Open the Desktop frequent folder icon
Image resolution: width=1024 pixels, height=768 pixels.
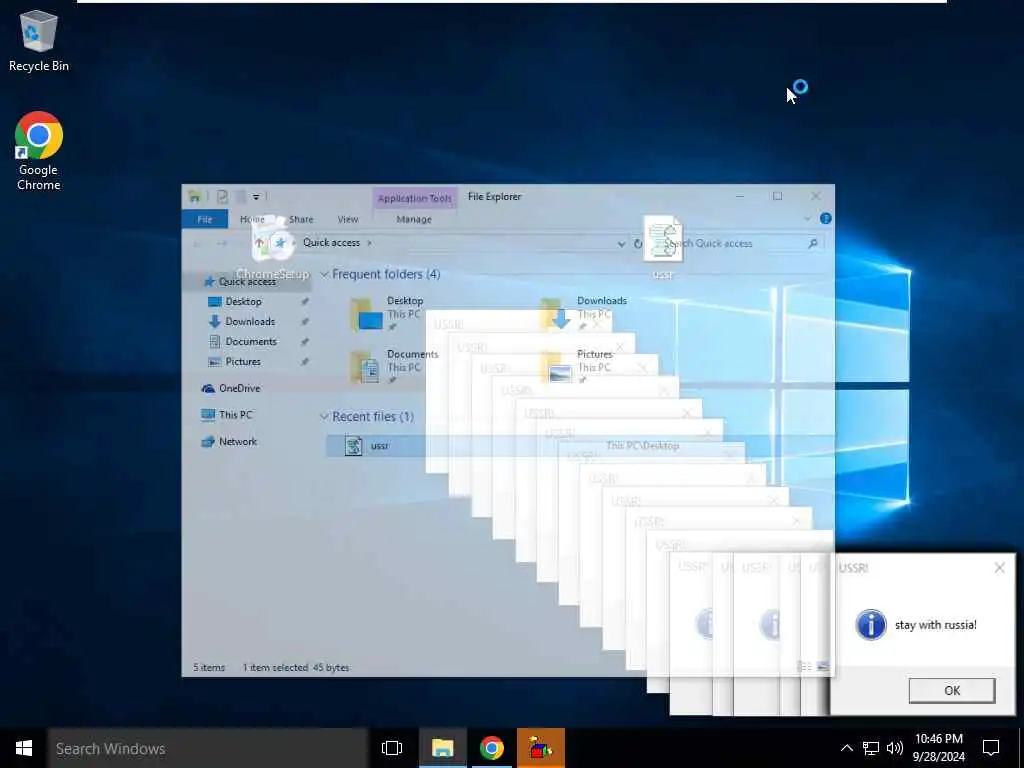coord(366,313)
